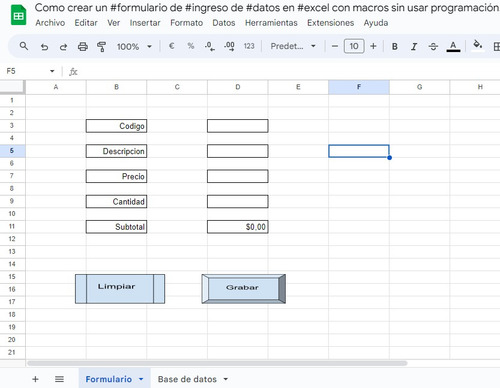Open the zoom 100% dropdown

click(x=134, y=46)
